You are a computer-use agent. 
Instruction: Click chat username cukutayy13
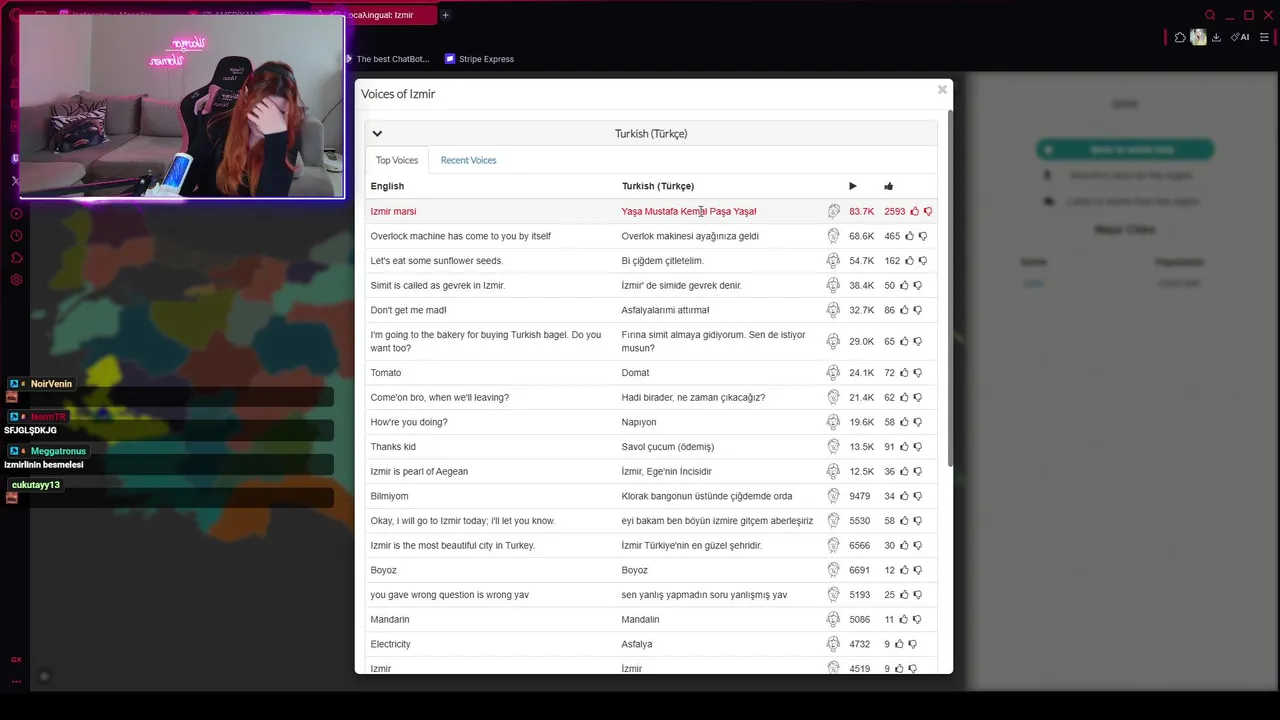click(x=36, y=485)
